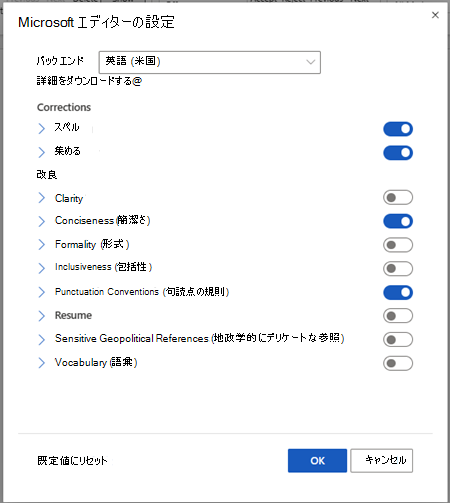Click the スペル label text
The image size is (450, 503).
(67, 127)
